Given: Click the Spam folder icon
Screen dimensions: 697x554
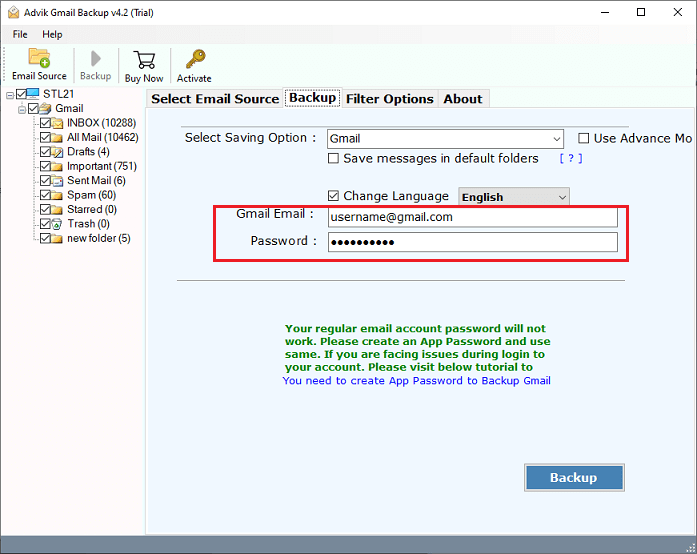Looking at the screenshot, I should point(57,195).
